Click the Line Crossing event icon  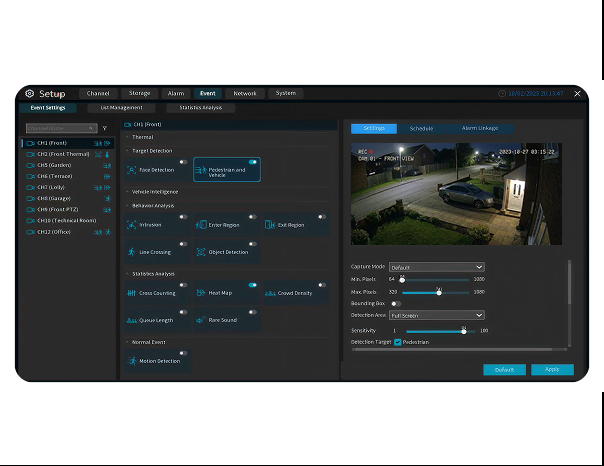click(x=132, y=252)
